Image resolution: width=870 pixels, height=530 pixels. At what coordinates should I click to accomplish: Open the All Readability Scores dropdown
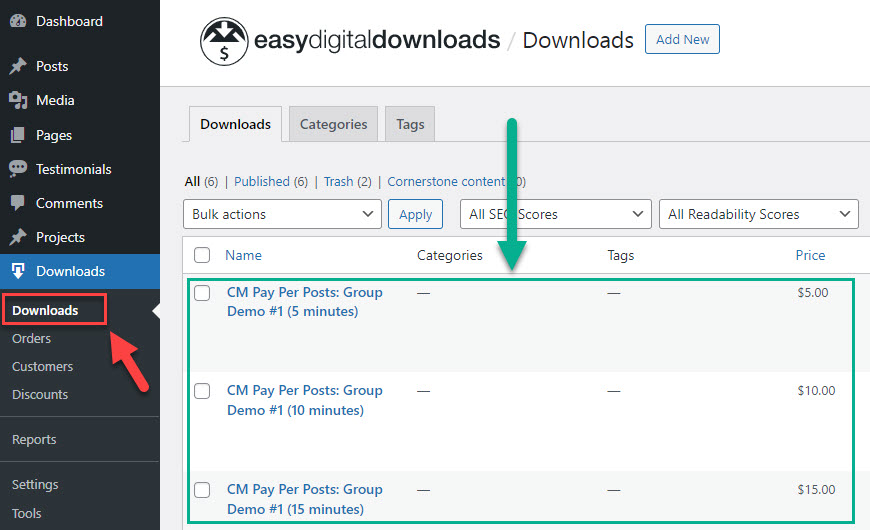coord(758,214)
